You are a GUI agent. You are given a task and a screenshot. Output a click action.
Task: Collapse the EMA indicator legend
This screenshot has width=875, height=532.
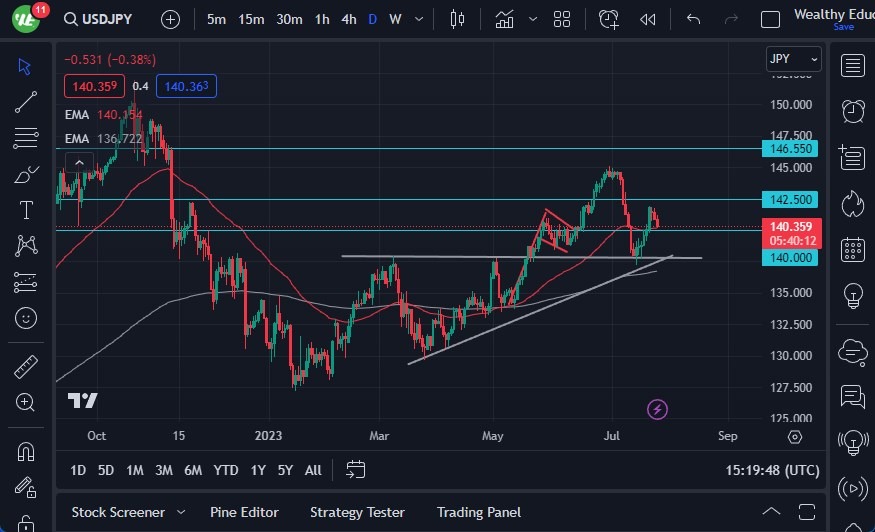(77, 162)
